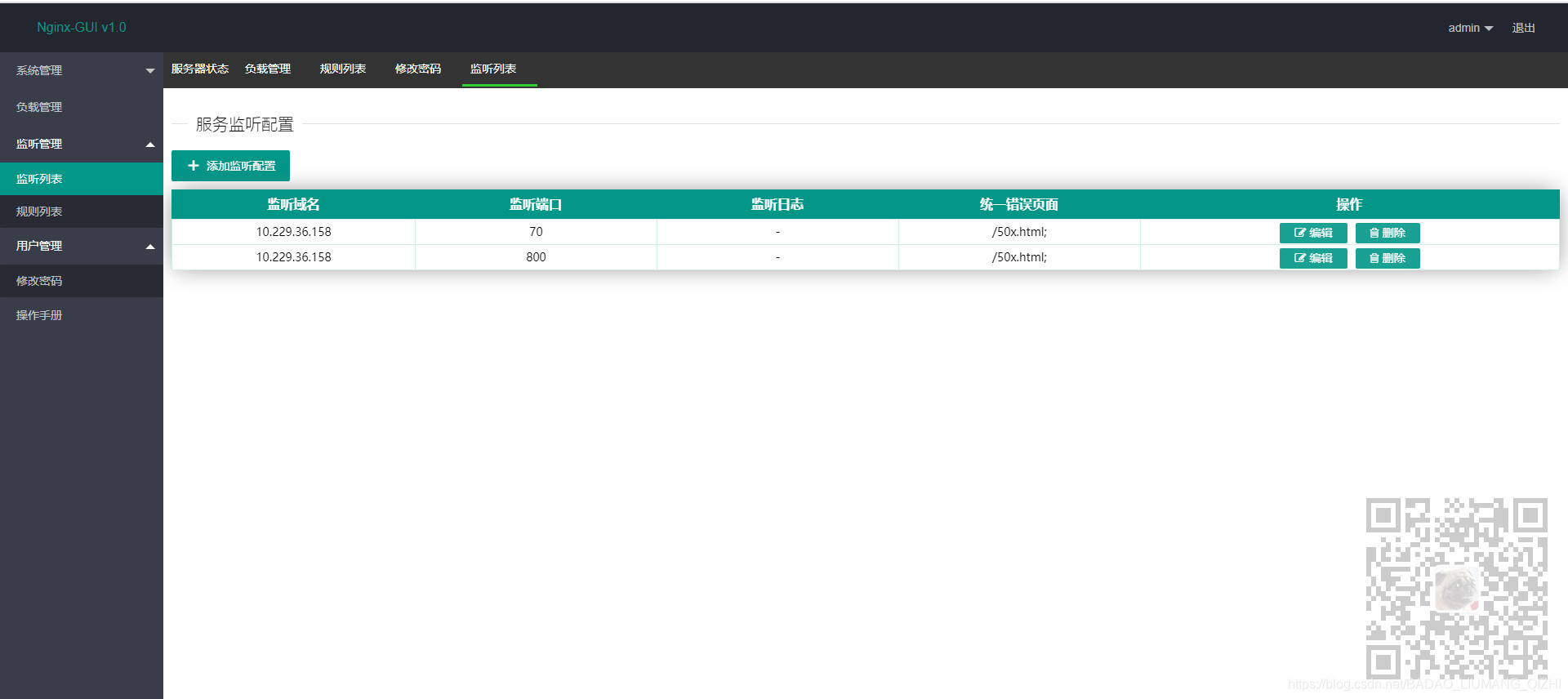Switch to the 负载管理 tab
This screenshot has height=699, width=1568.
tap(268, 69)
